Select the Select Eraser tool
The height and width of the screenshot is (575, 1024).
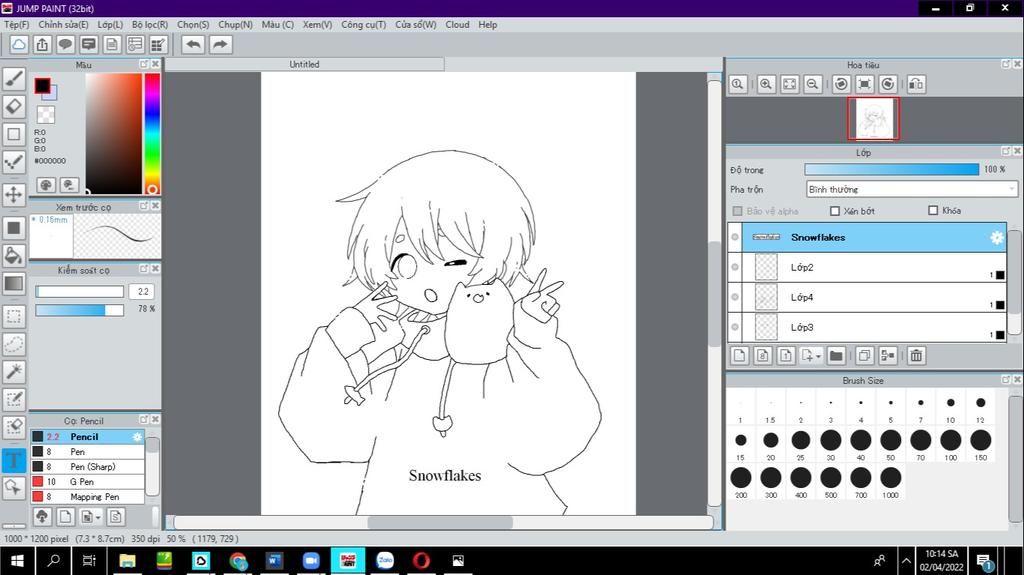pyautogui.click(x=14, y=427)
